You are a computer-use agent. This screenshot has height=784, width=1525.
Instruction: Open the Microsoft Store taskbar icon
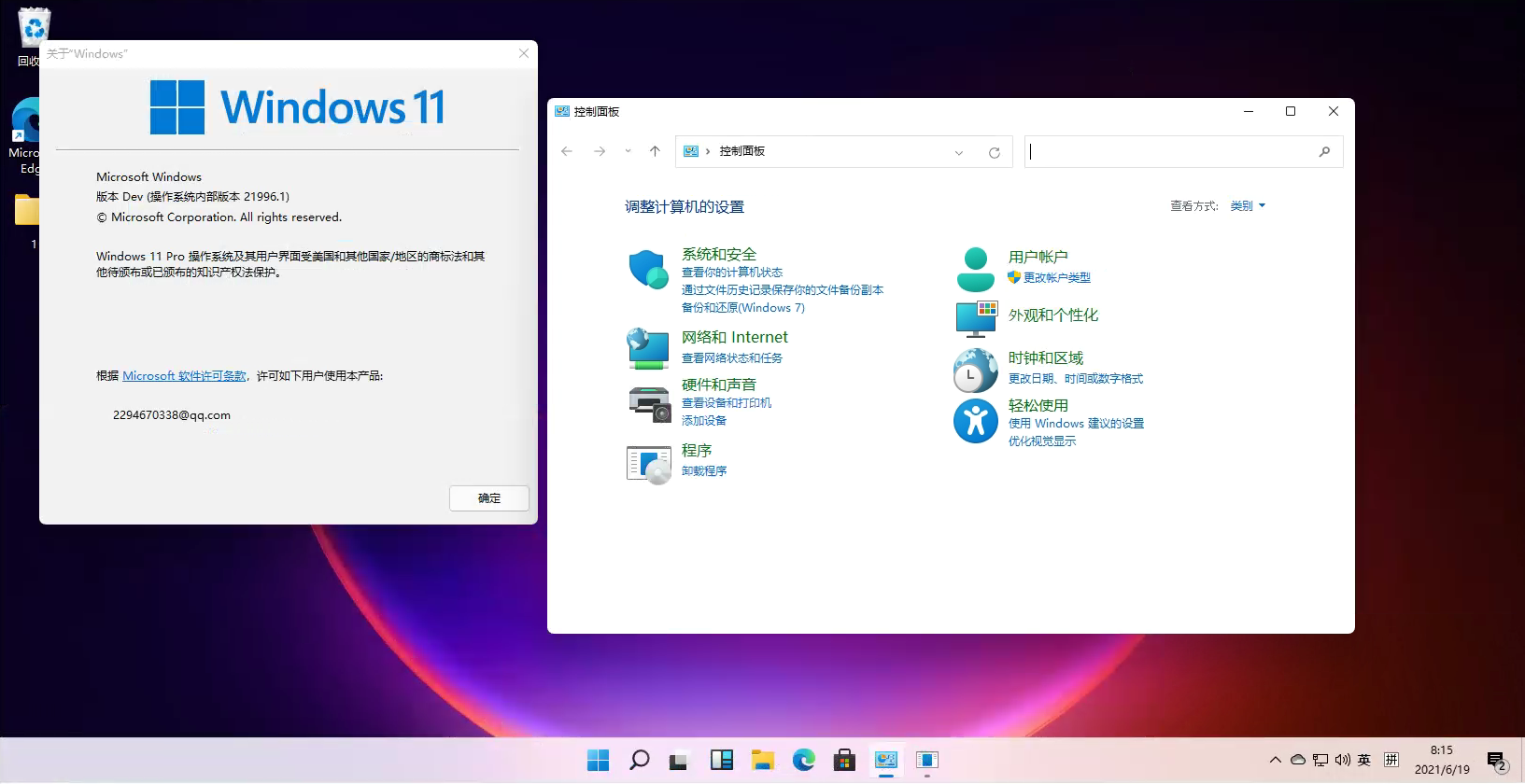pos(844,760)
